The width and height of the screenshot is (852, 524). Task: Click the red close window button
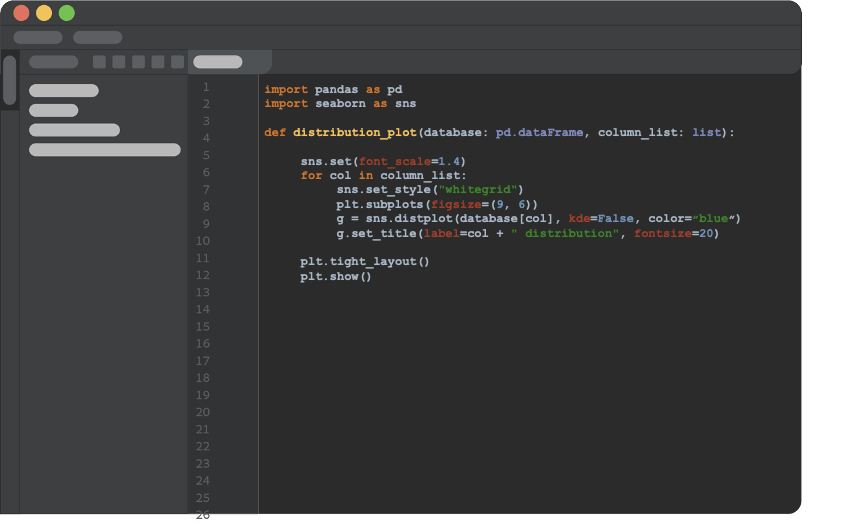21,13
